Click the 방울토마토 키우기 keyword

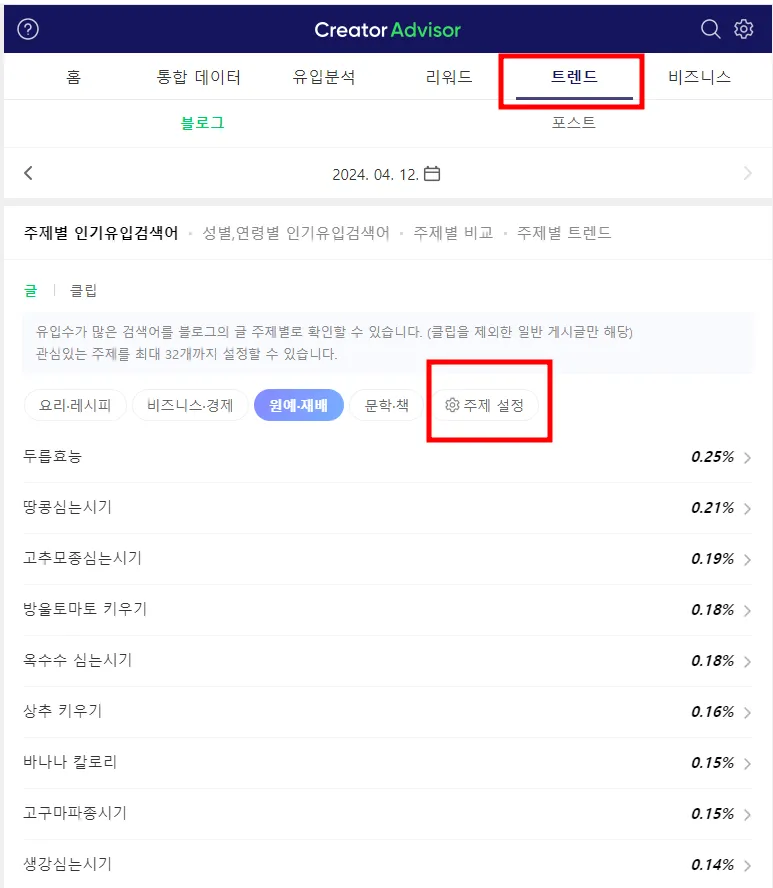click(x=85, y=609)
